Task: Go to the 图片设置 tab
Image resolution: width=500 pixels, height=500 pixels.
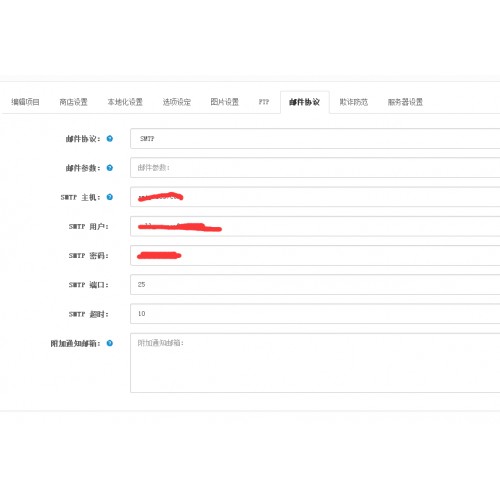Action: [x=225, y=102]
